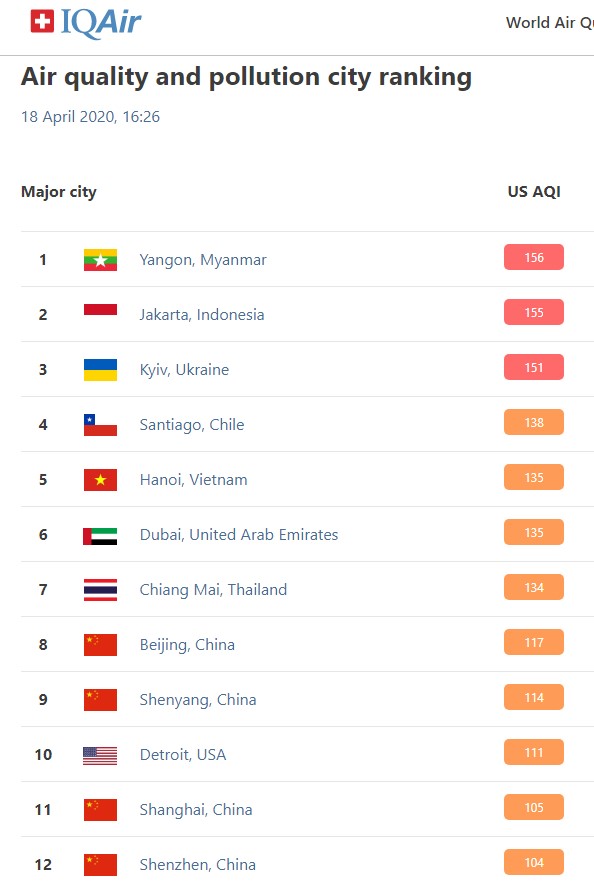Open the World Air Quality menu item
This screenshot has width=594, height=887.
coord(549,23)
